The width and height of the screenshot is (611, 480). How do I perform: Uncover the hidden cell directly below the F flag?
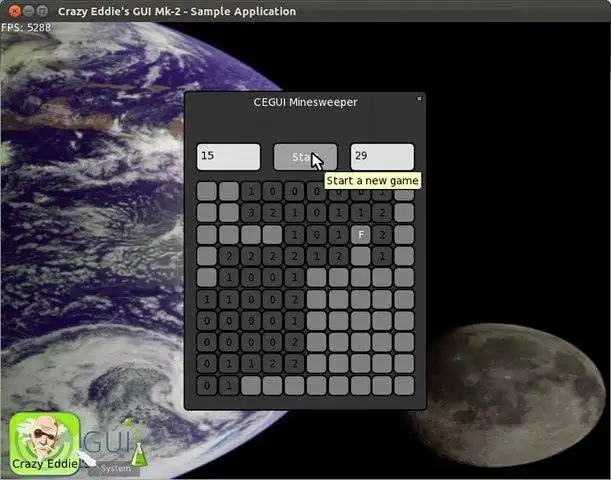(360, 256)
